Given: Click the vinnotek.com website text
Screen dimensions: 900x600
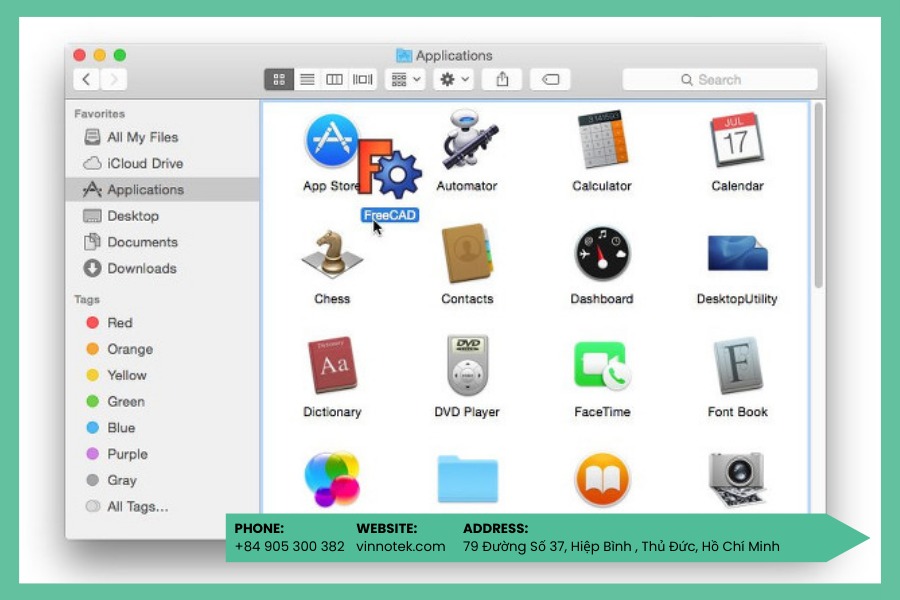Looking at the screenshot, I should (x=401, y=546).
